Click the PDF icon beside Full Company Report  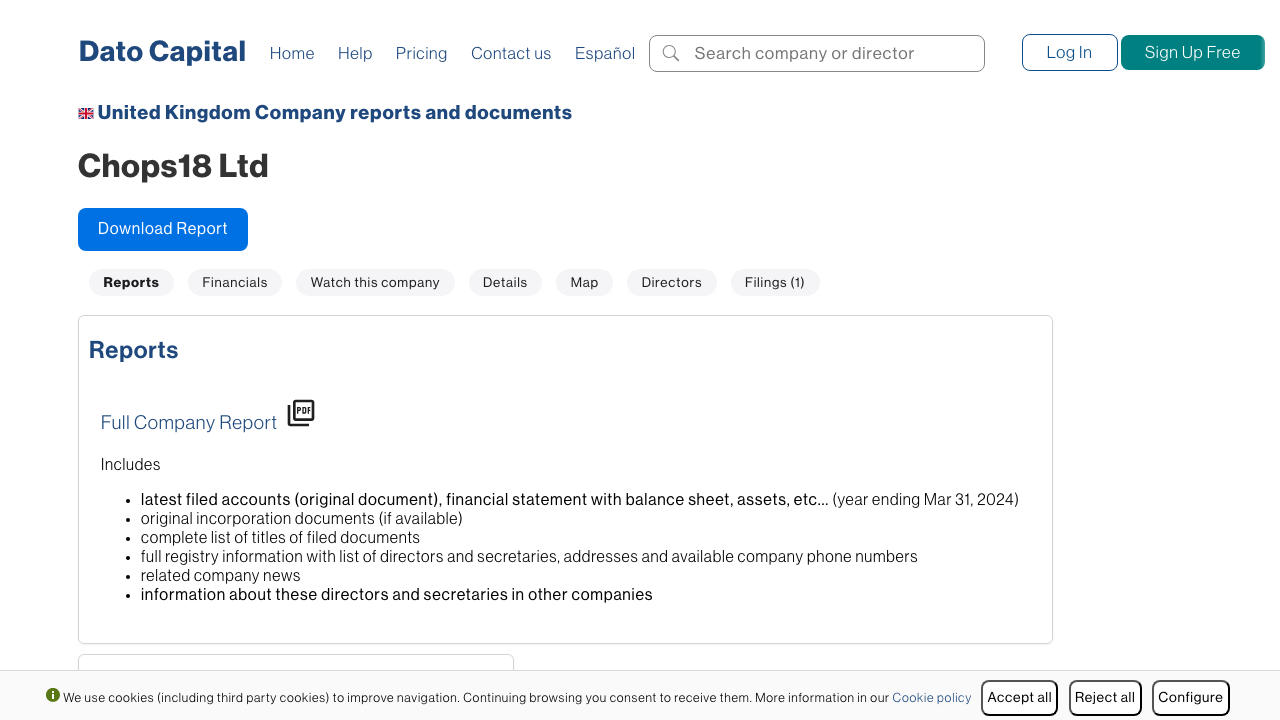coord(301,413)
